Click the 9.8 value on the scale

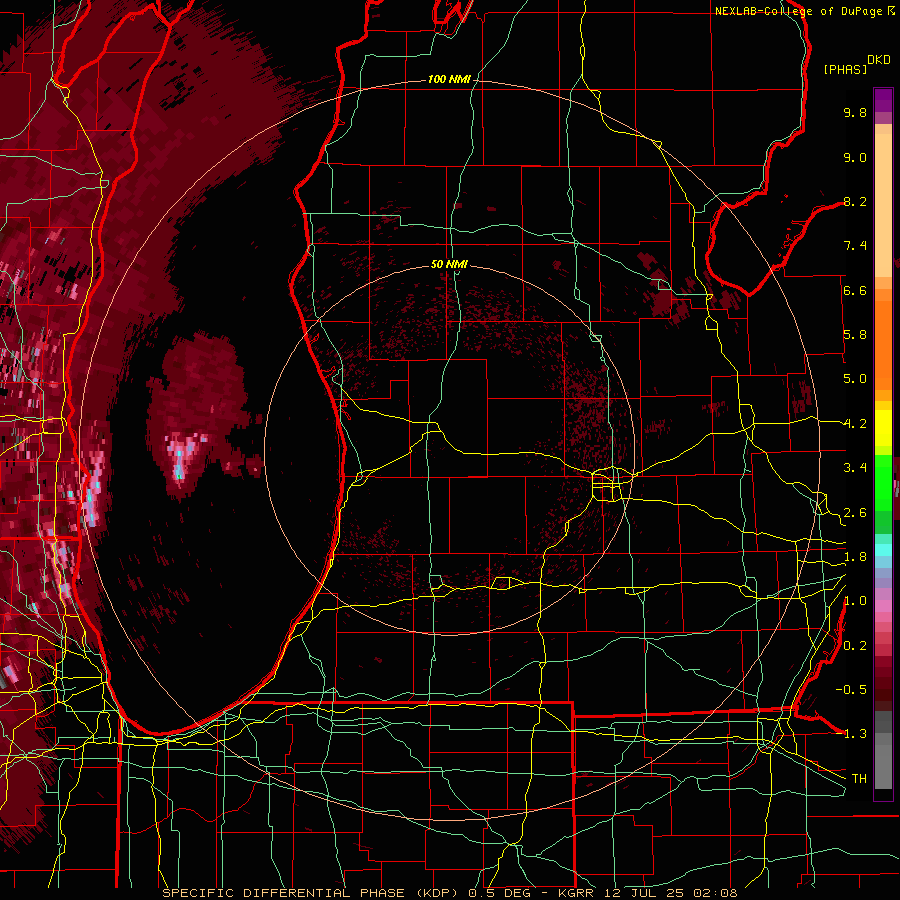point(855,112)
